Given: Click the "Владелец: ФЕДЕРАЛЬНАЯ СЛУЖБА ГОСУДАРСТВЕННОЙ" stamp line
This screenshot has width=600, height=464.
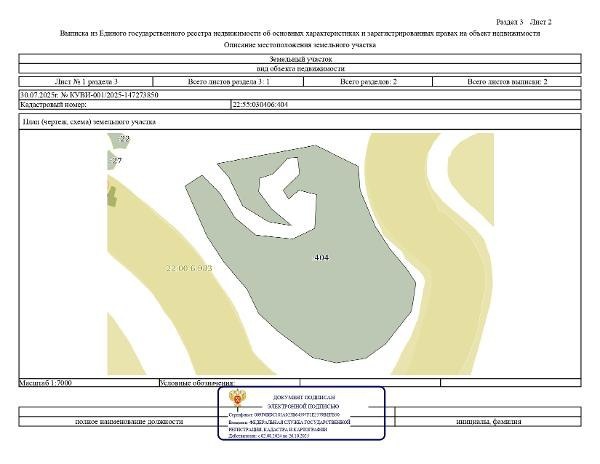Looking at the screenshot, I should [289, 422].
